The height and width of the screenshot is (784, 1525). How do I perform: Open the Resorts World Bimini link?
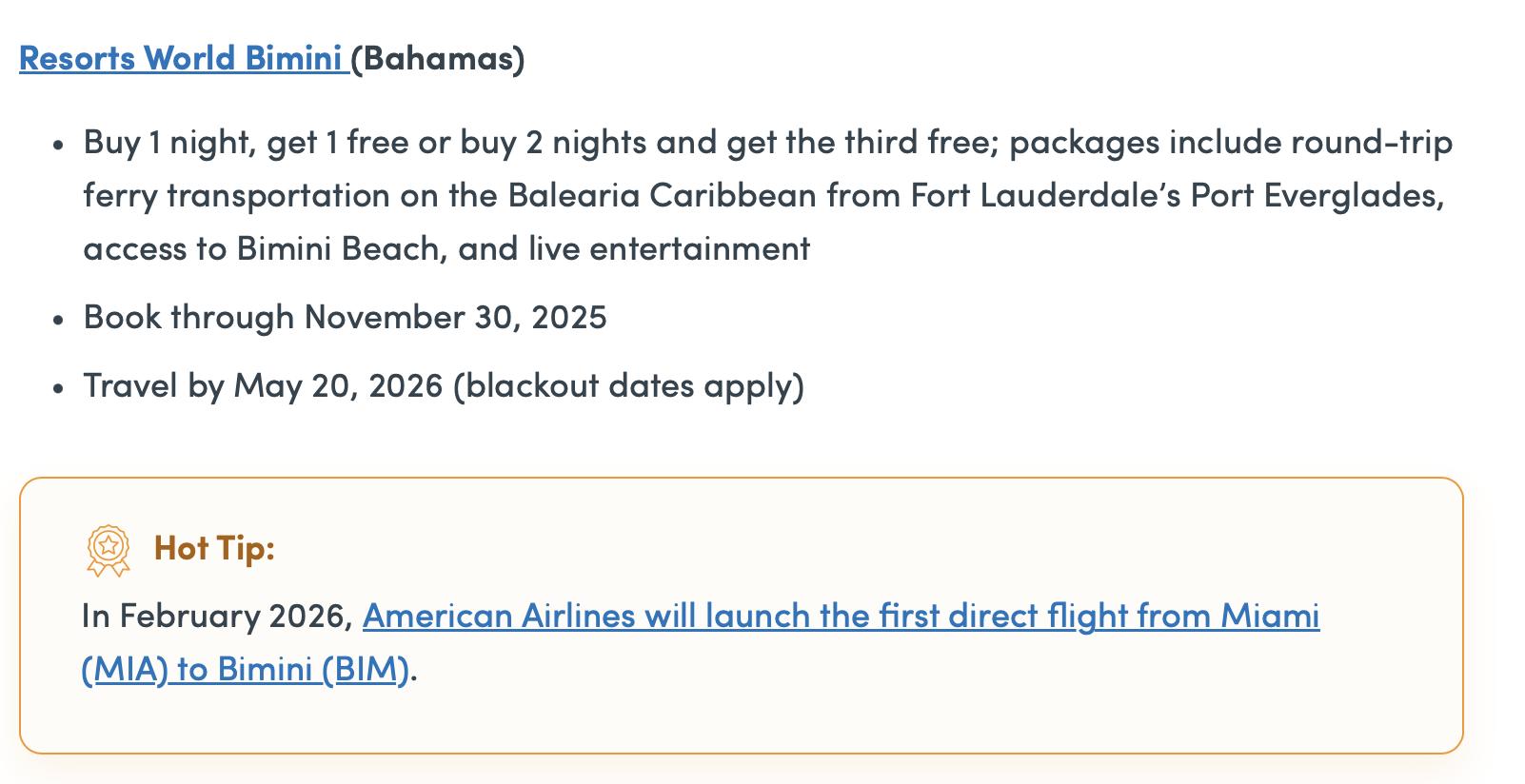coord(181,58)
